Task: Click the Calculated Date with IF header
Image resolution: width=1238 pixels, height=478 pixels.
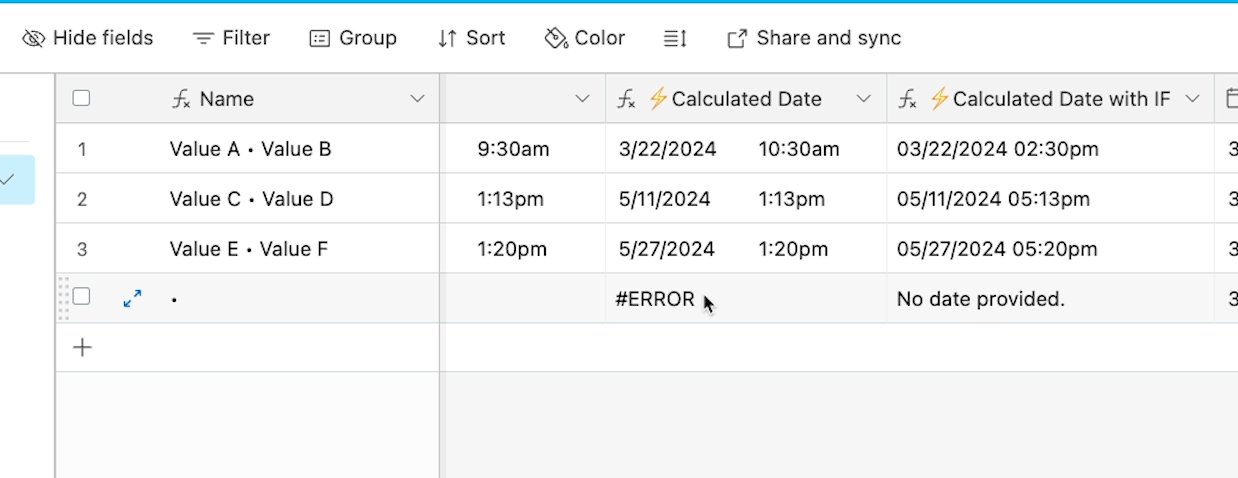Action: (x=1050, y=99)
